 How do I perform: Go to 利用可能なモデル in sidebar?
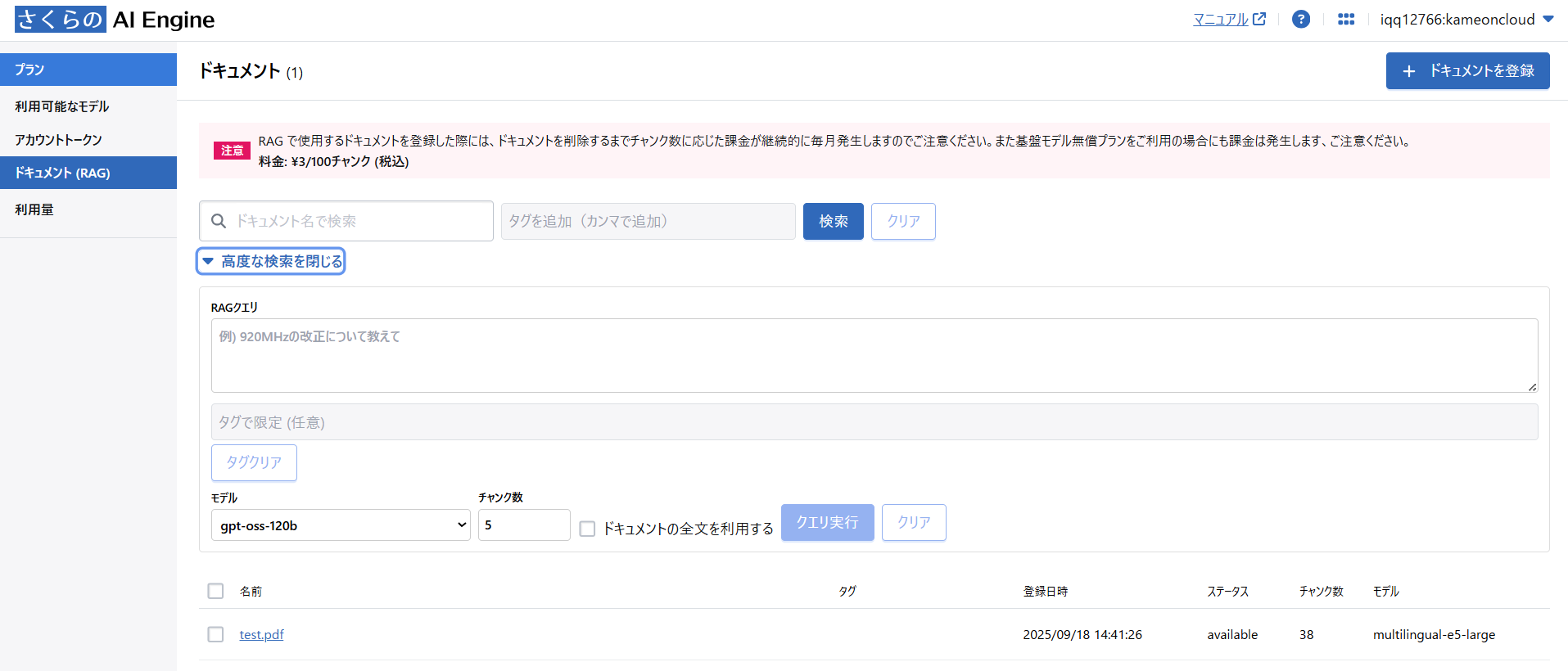[62, 106]
